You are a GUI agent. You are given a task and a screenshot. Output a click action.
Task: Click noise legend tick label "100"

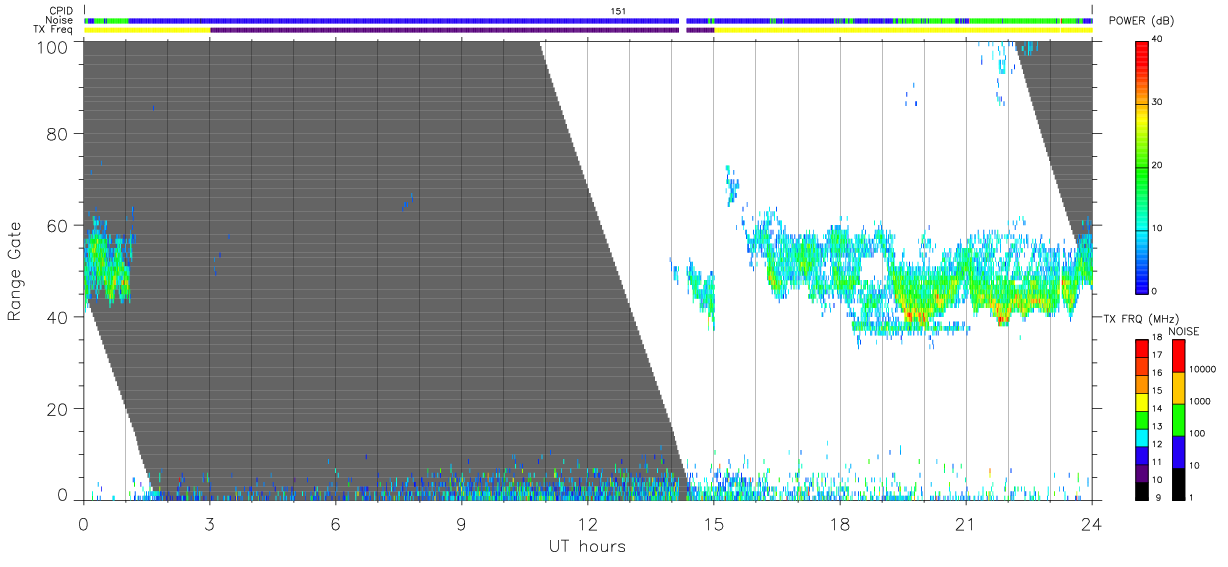coord(1196,433)
